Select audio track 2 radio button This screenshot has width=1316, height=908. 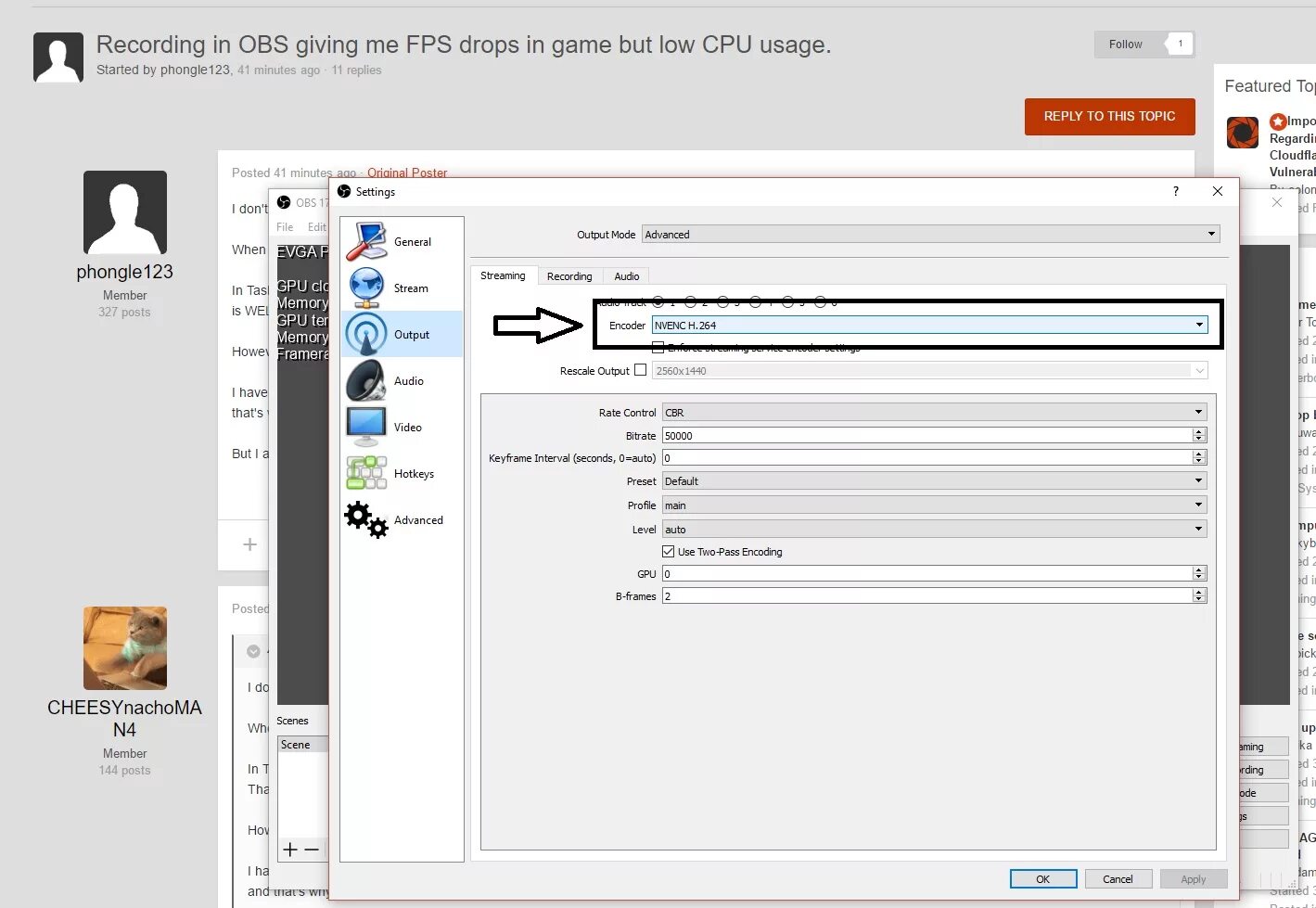click(x=690, y=302)
